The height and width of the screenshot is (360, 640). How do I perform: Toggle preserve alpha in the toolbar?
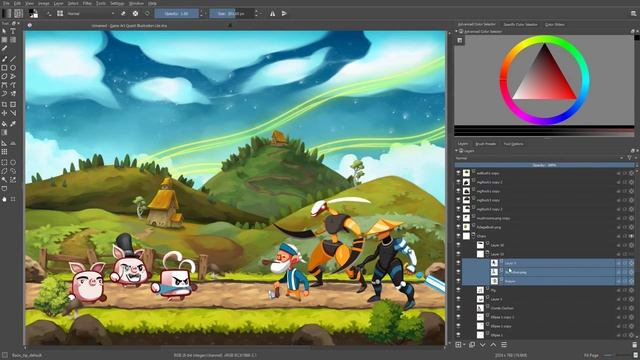click(135, 13)
